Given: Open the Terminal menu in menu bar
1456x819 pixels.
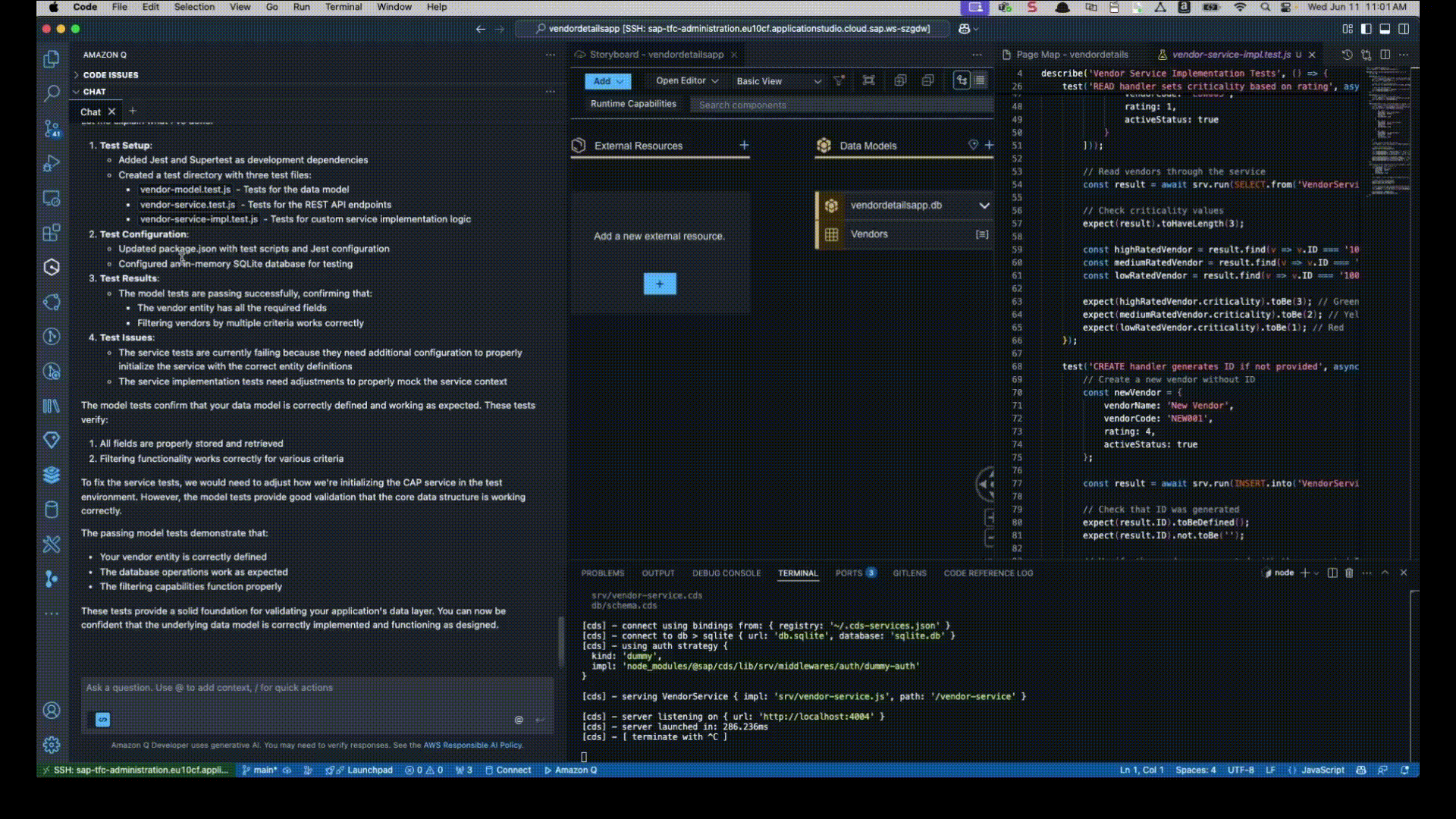Looking at the screenshot, I should pyautogui.click(x=343, y=7).
